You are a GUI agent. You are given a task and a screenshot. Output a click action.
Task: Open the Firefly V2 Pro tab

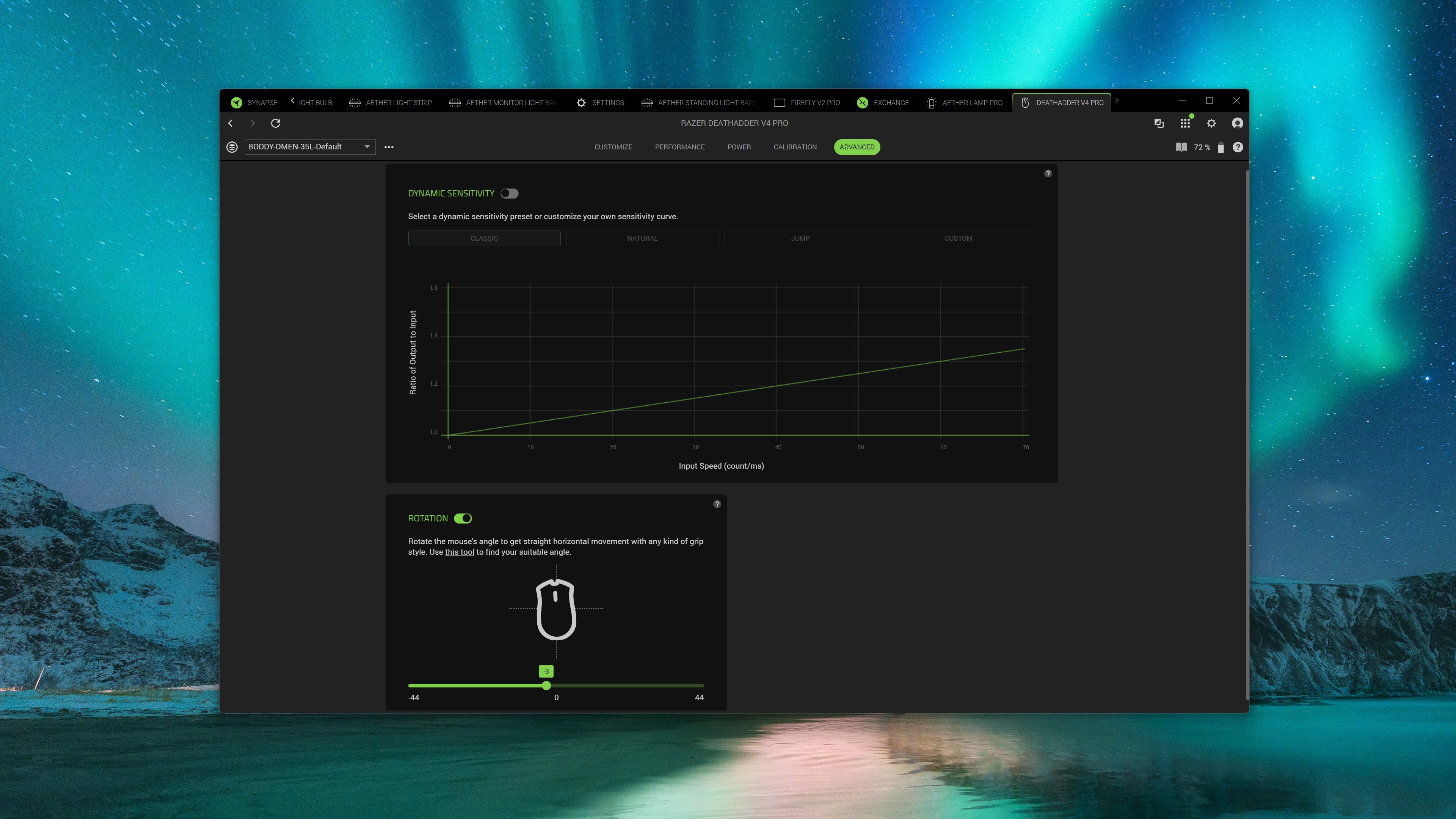(x=806, y=102)
